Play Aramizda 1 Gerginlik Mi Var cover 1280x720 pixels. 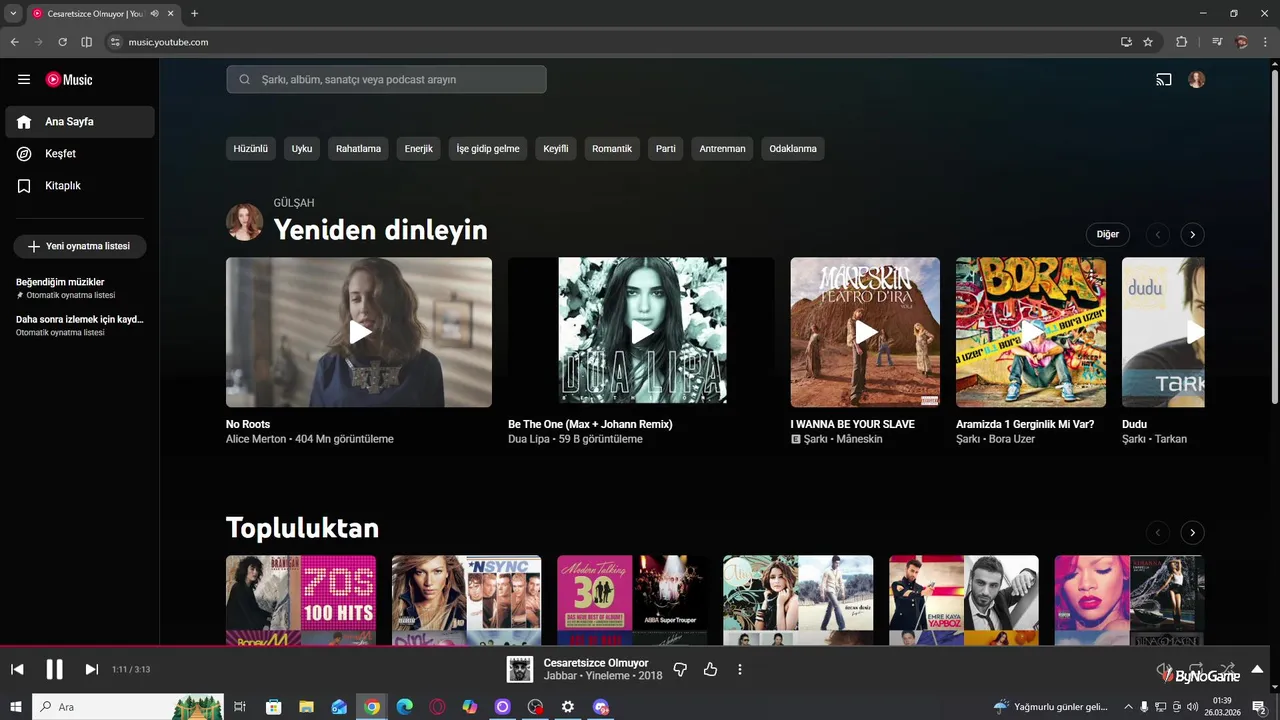[1031, 332]
